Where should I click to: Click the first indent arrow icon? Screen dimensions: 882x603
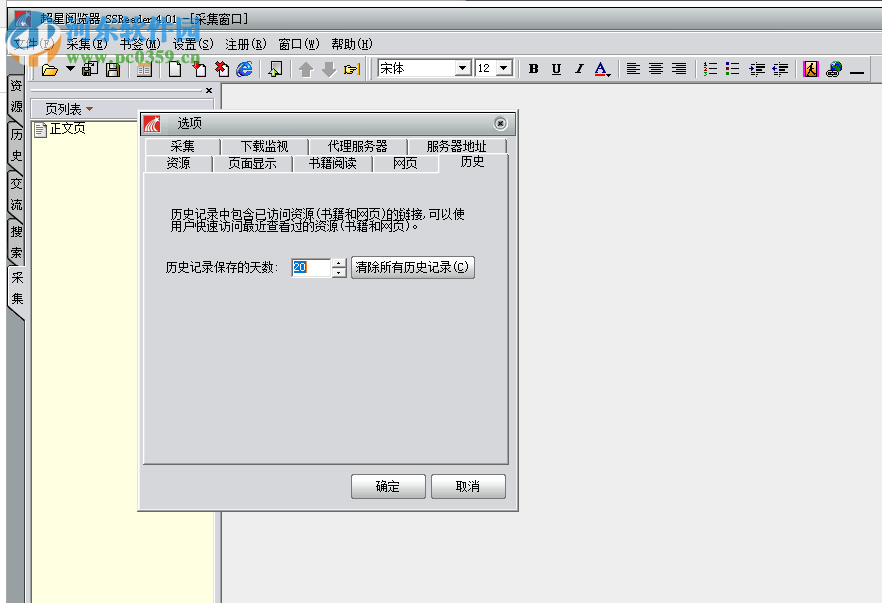[x=757, y=69]
